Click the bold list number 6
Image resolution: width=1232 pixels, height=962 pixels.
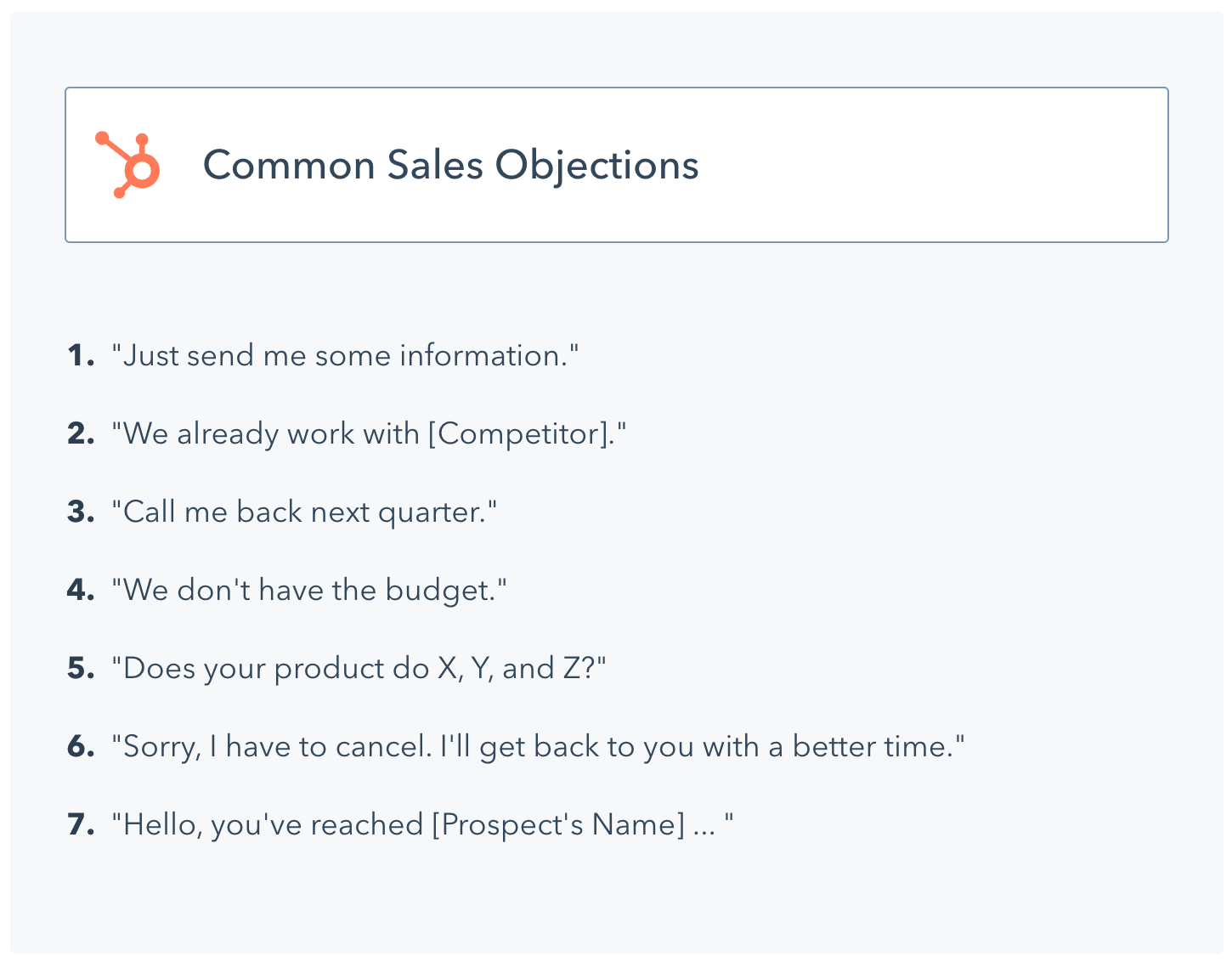(80, 746)
